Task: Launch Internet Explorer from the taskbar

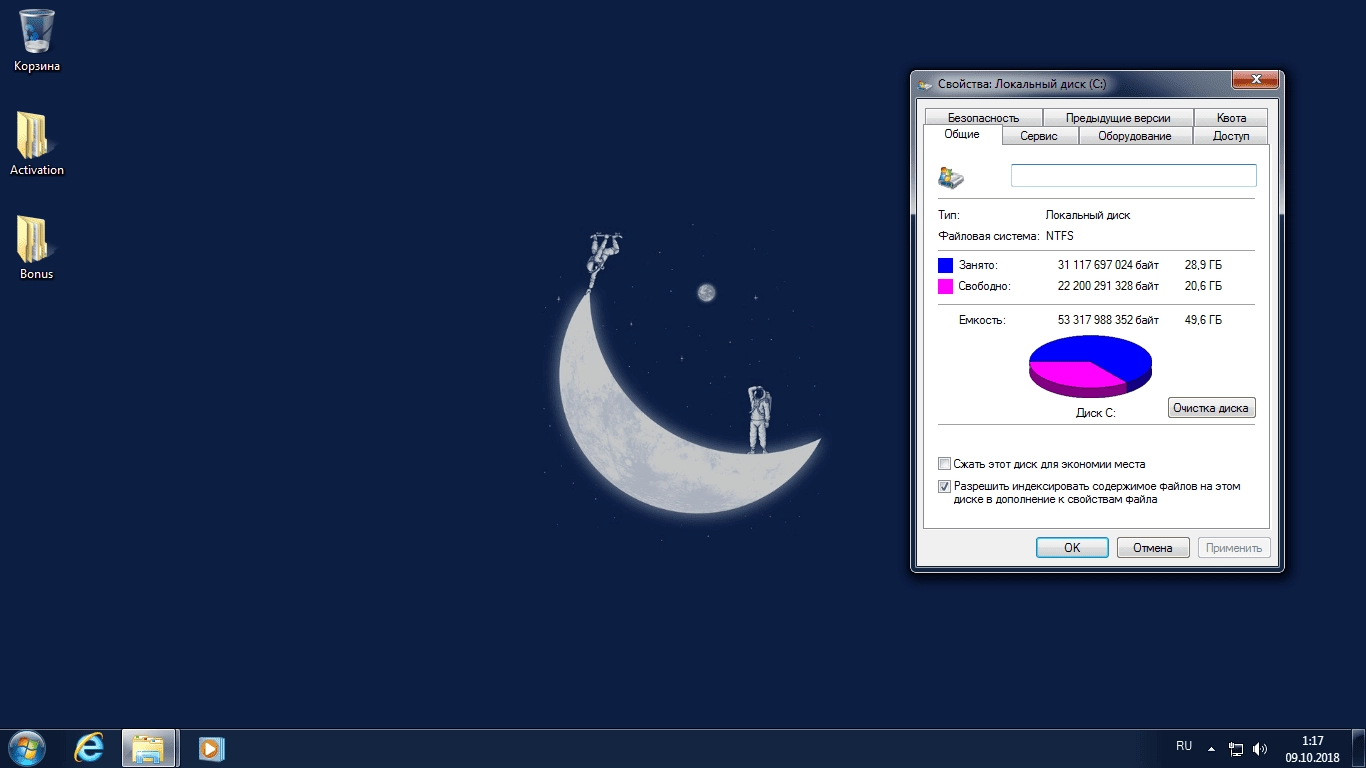Action: click(x=89, y=748)
